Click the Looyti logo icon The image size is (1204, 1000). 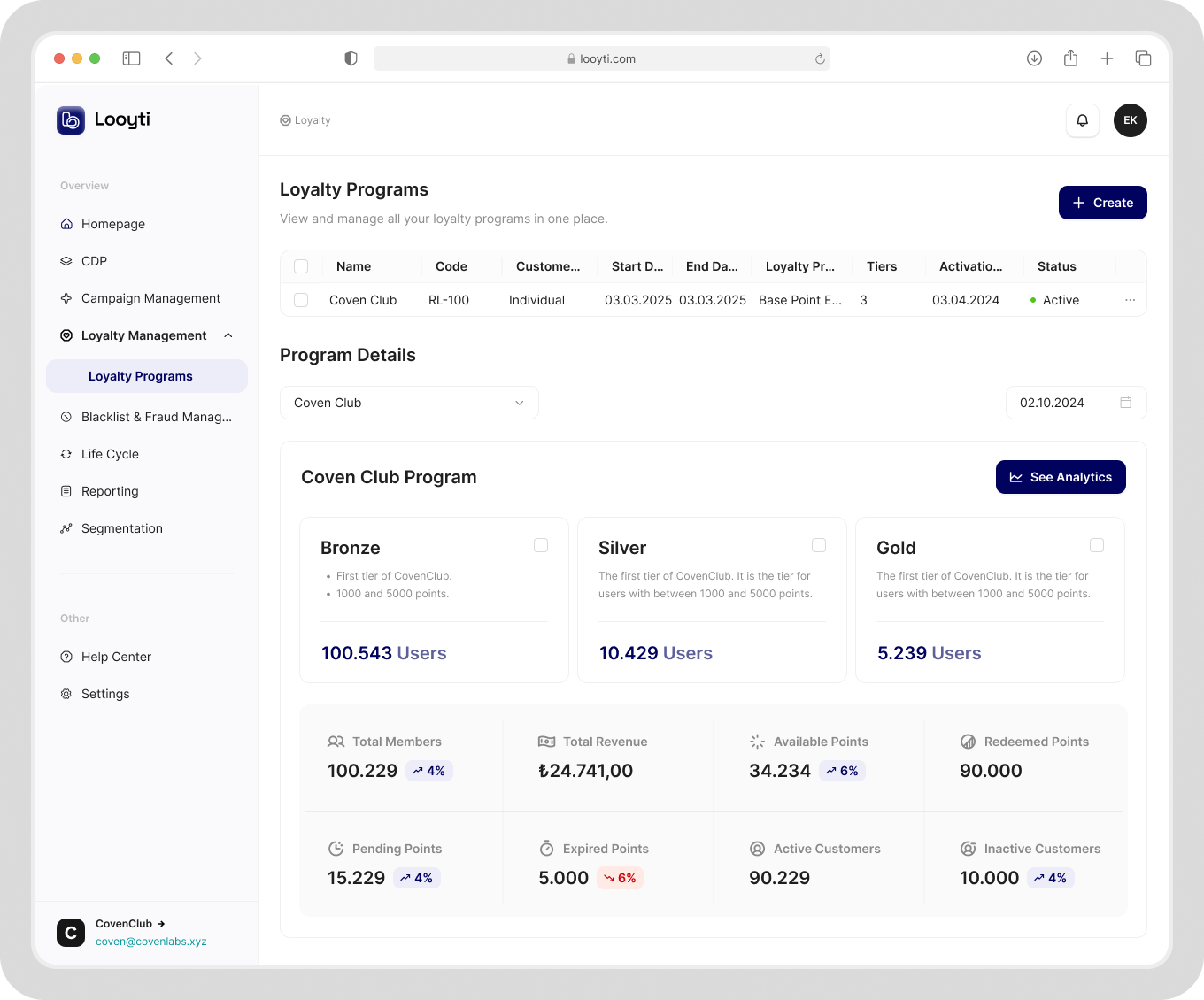71,119
